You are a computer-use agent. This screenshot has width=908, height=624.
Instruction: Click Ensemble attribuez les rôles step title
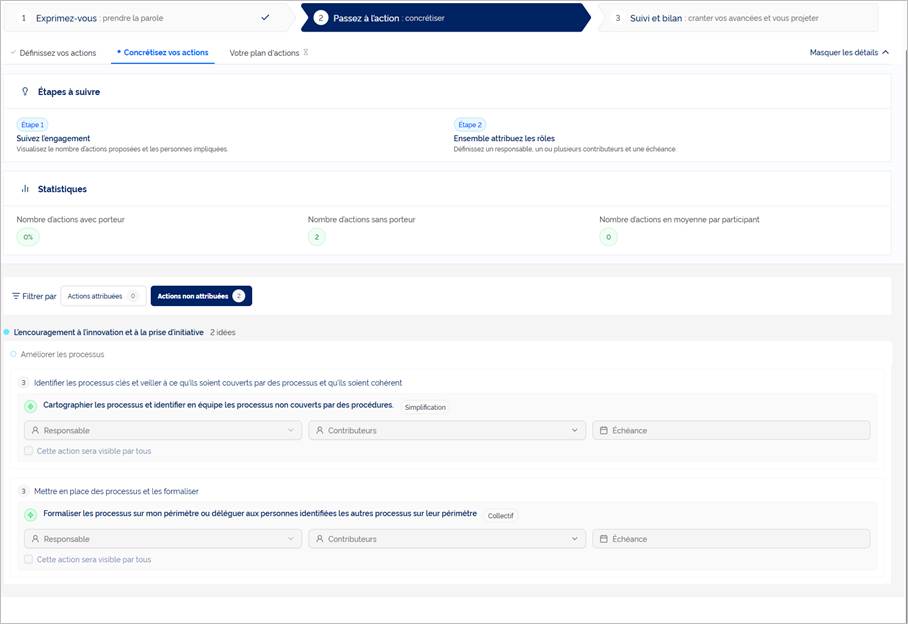pyautogui.click(x=504, y=138)
